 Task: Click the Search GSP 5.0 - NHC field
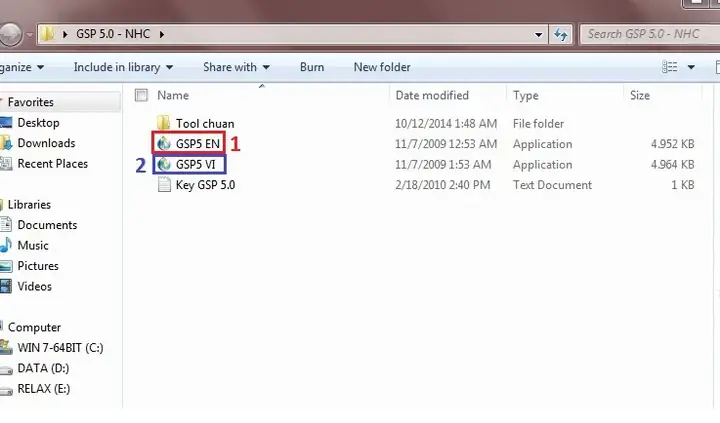(x=649, y=34)
